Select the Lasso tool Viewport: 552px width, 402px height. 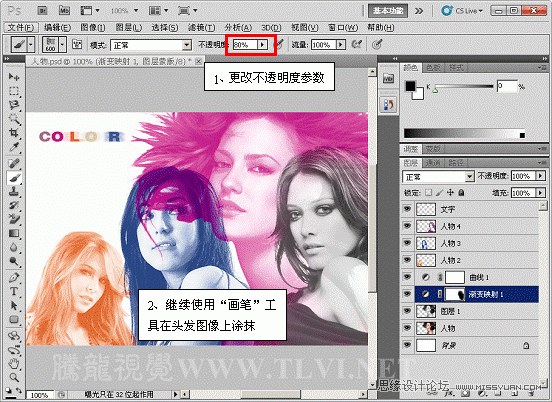14,105
